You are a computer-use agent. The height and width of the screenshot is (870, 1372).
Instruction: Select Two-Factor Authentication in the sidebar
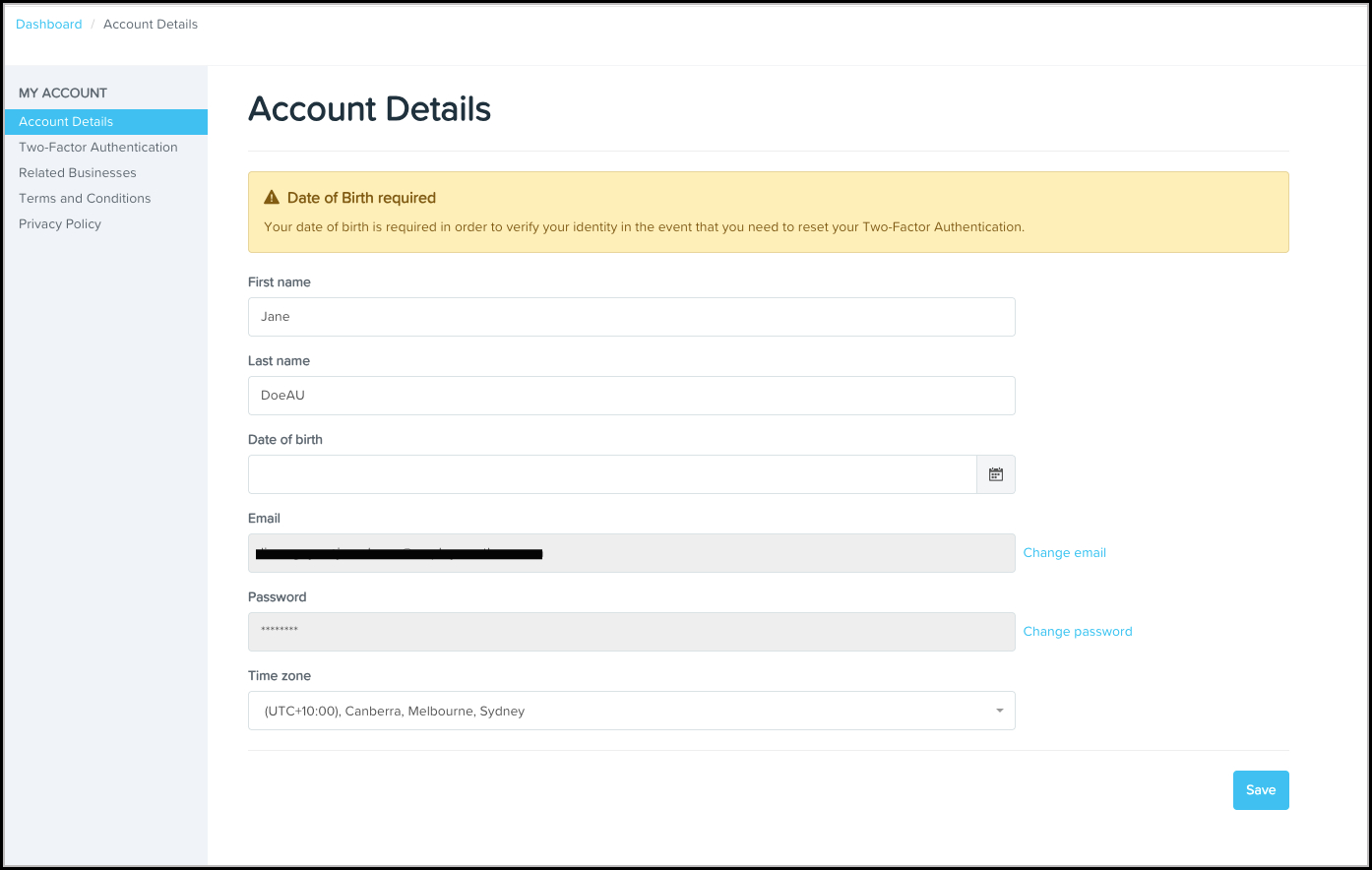98,147
